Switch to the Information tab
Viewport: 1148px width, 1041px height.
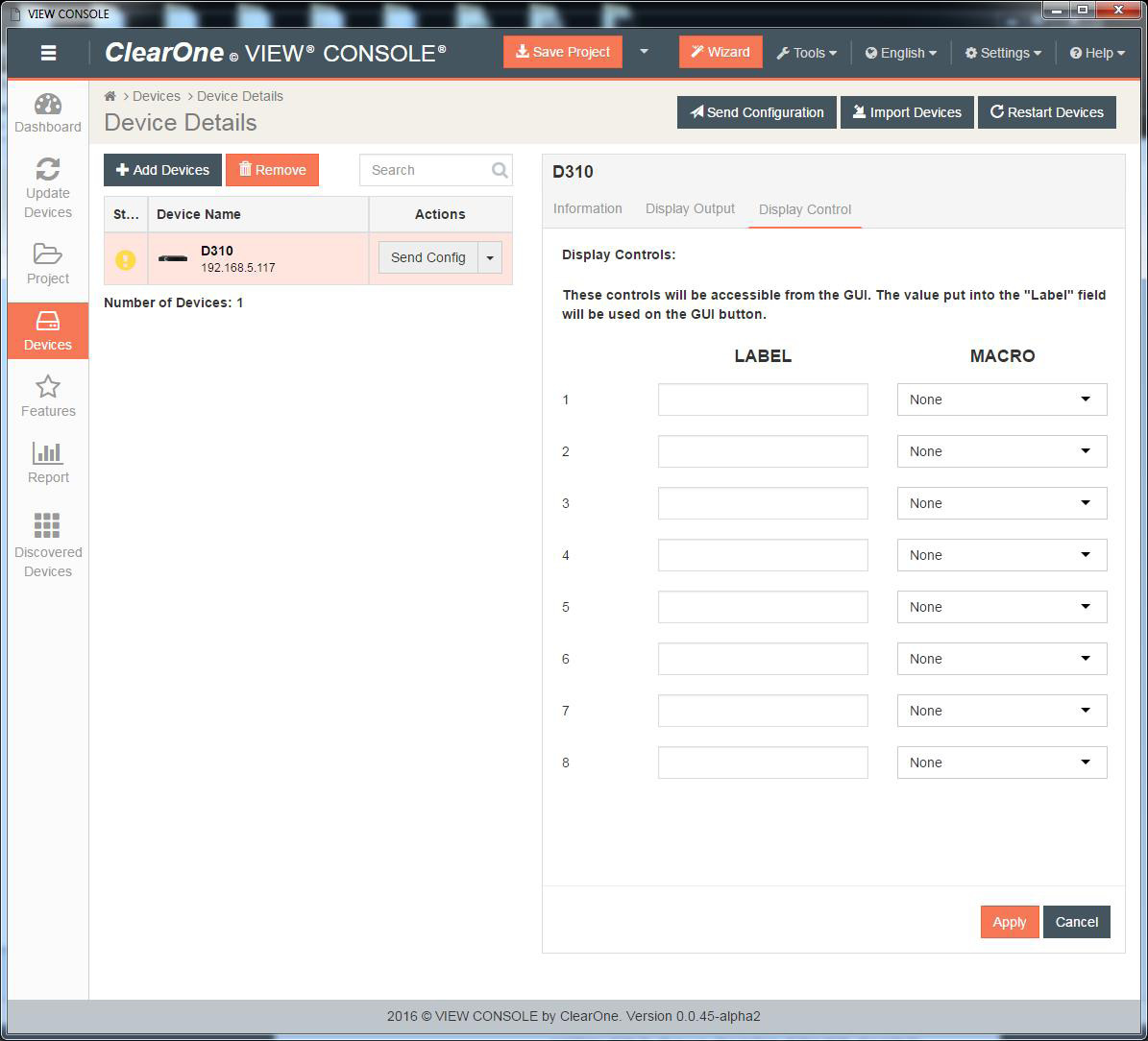[x=587, y=208]
